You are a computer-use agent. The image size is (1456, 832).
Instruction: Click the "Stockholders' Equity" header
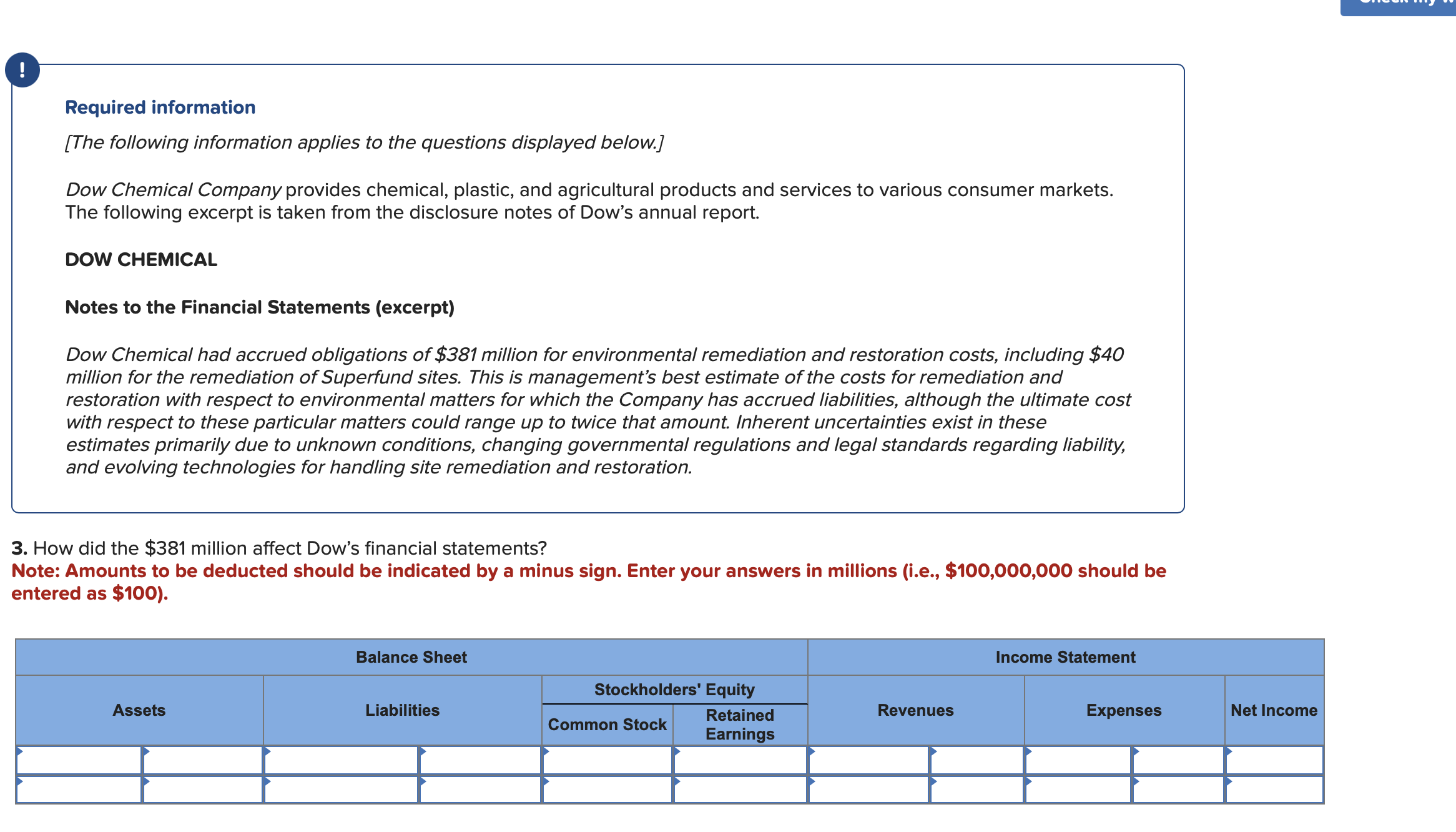[674, 690]
